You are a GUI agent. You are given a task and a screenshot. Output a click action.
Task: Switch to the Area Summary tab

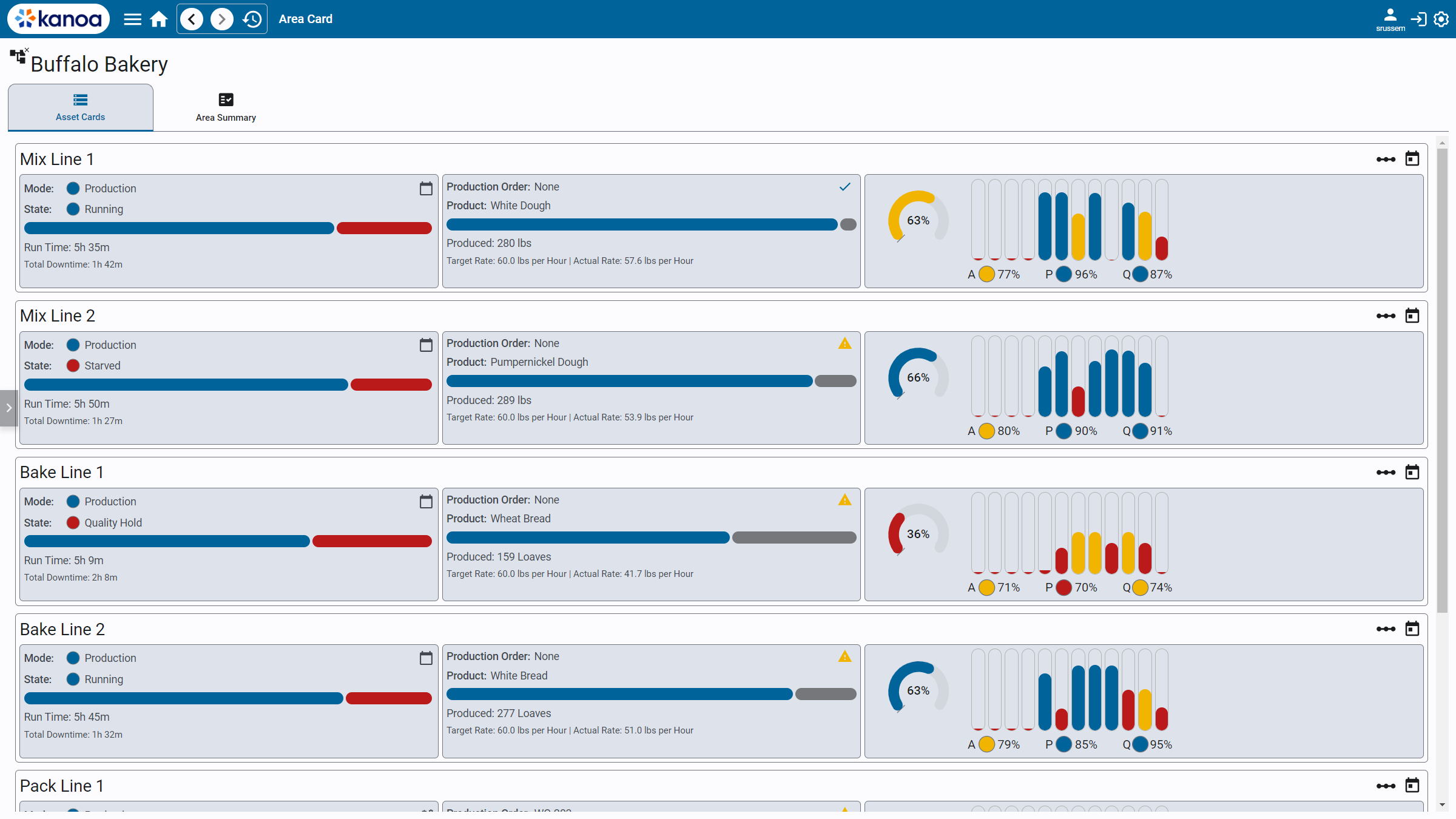[x=226, y=107]
